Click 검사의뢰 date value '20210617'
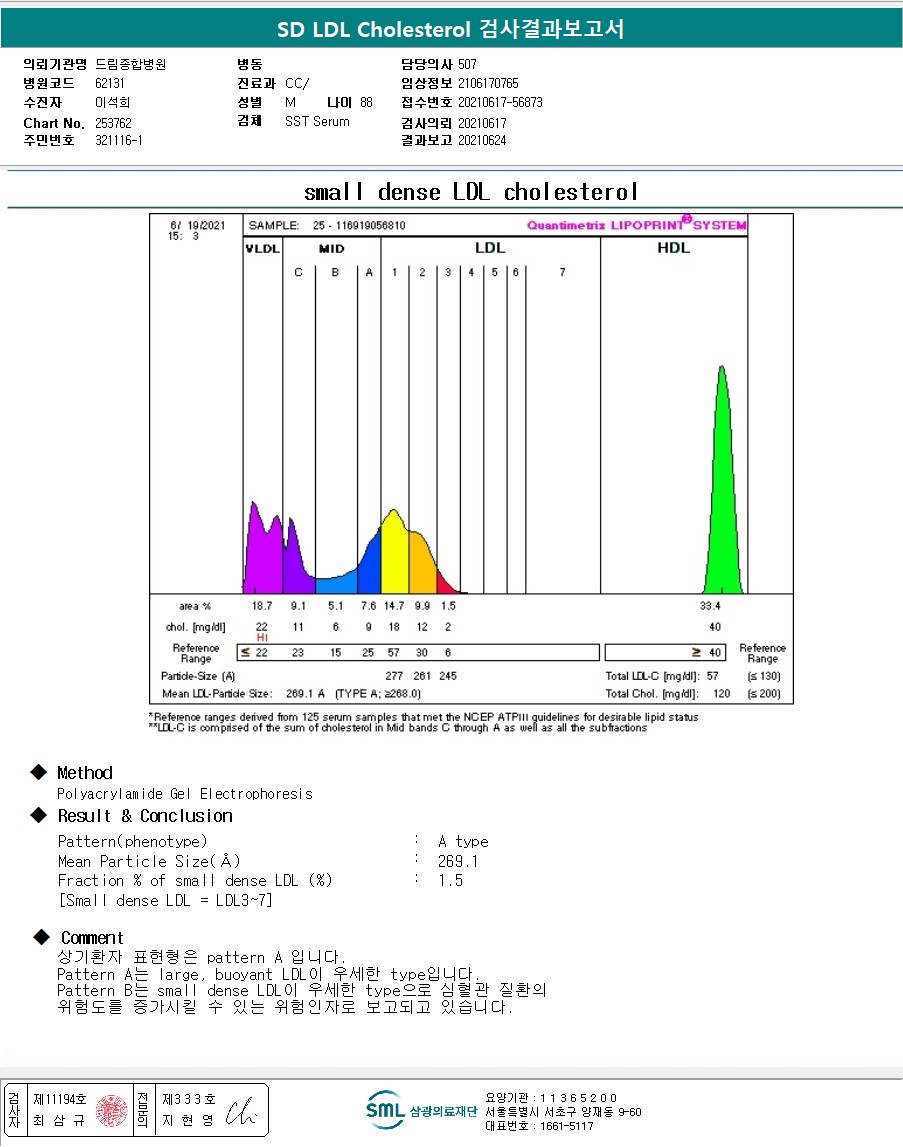The image size is (903, 1147). click(482, 123)
